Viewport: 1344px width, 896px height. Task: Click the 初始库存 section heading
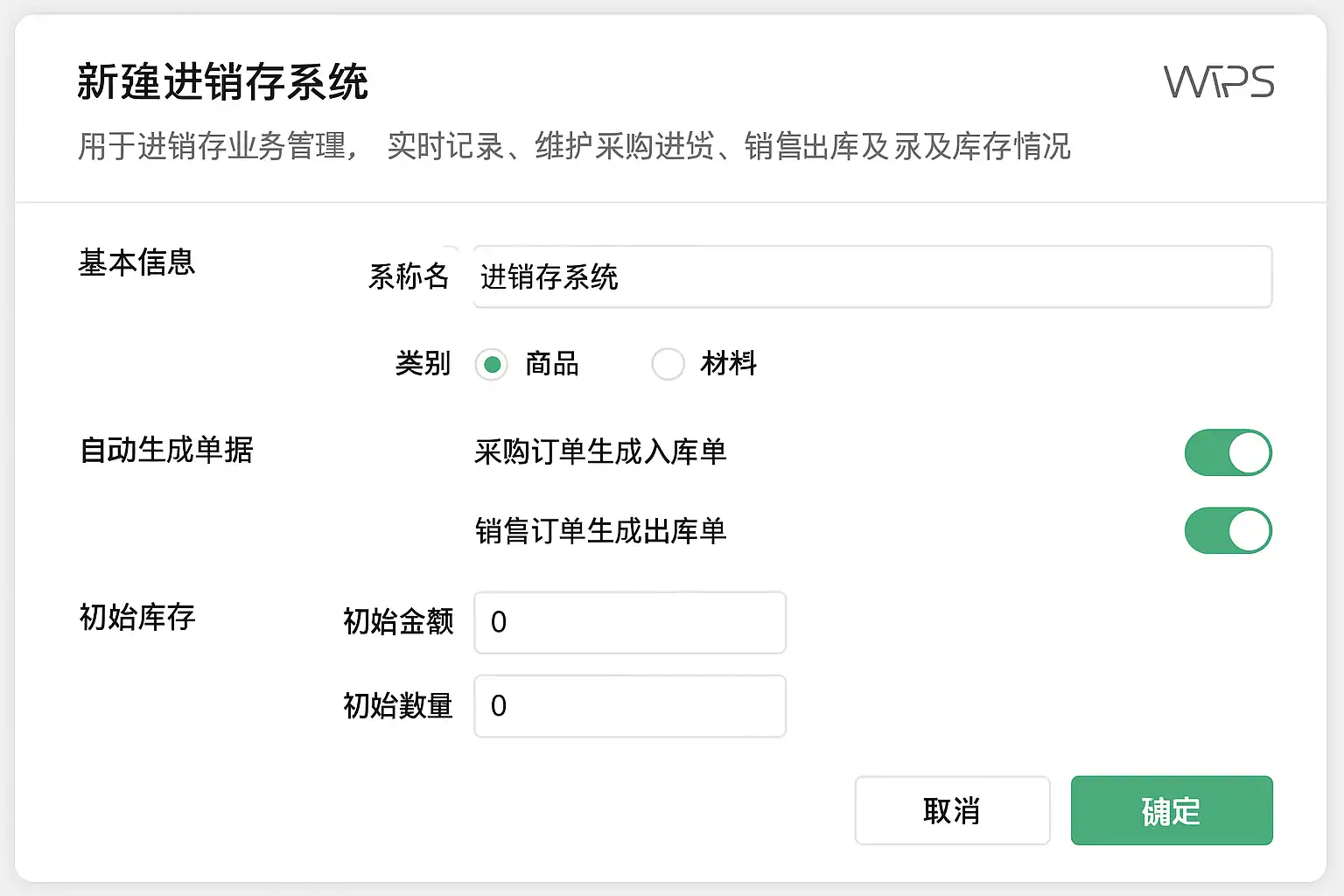pos(137,617)
